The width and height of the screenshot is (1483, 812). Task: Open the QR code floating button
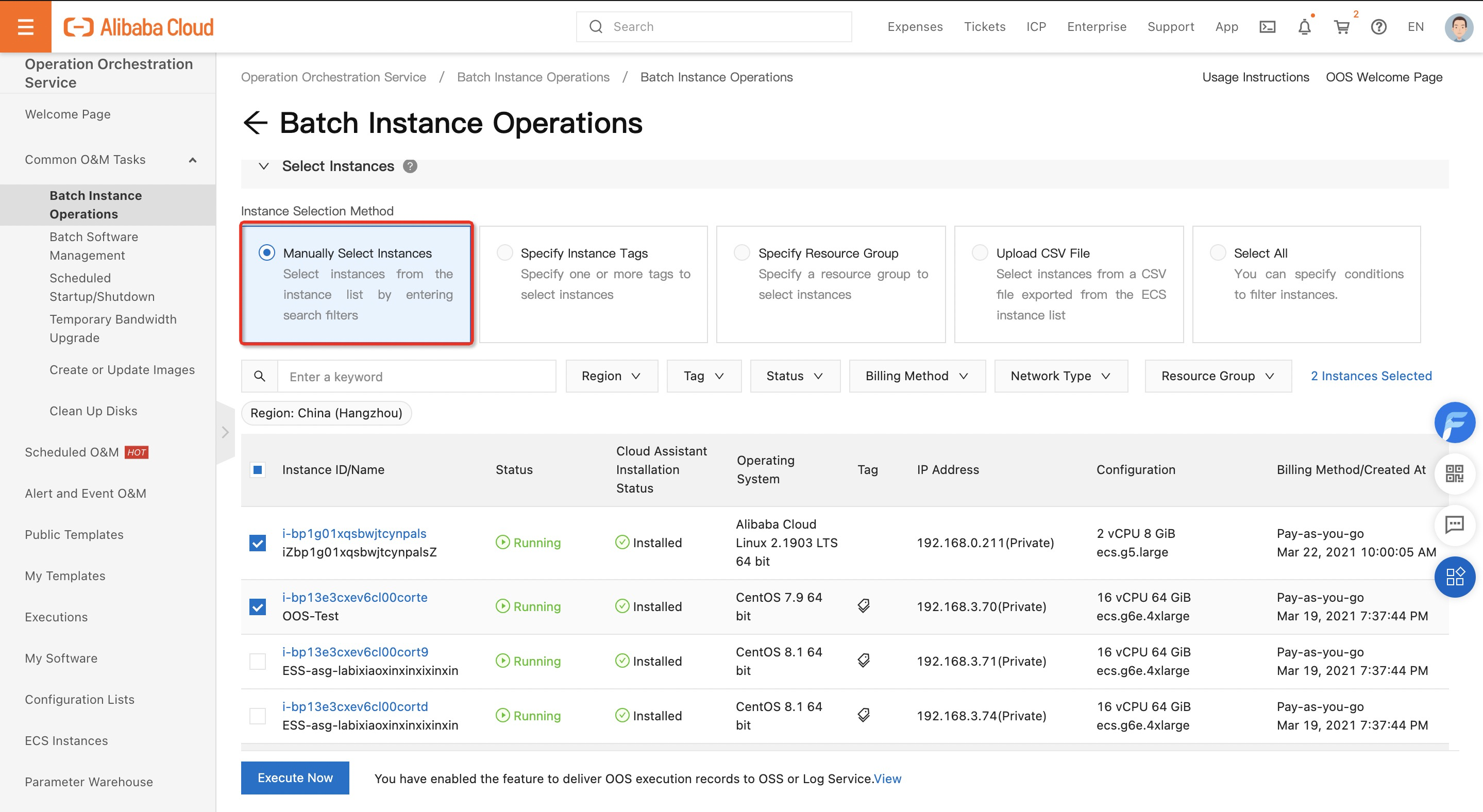[1454, 473]
